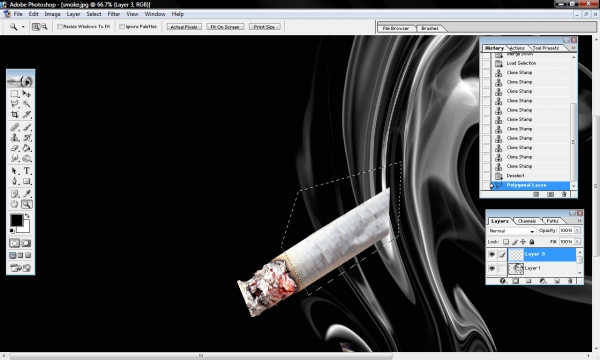Click zoom-out mode icon in options bar
600x360 pixels.
[x=44, y=27]
